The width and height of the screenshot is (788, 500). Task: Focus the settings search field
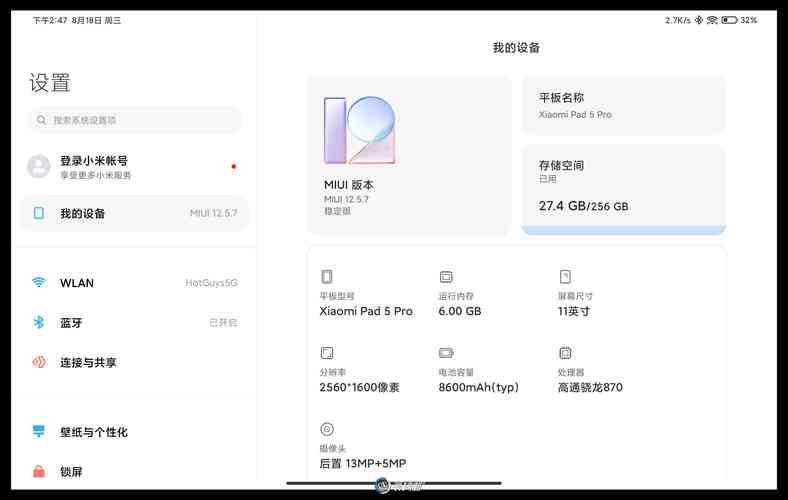tap(135, 120)
